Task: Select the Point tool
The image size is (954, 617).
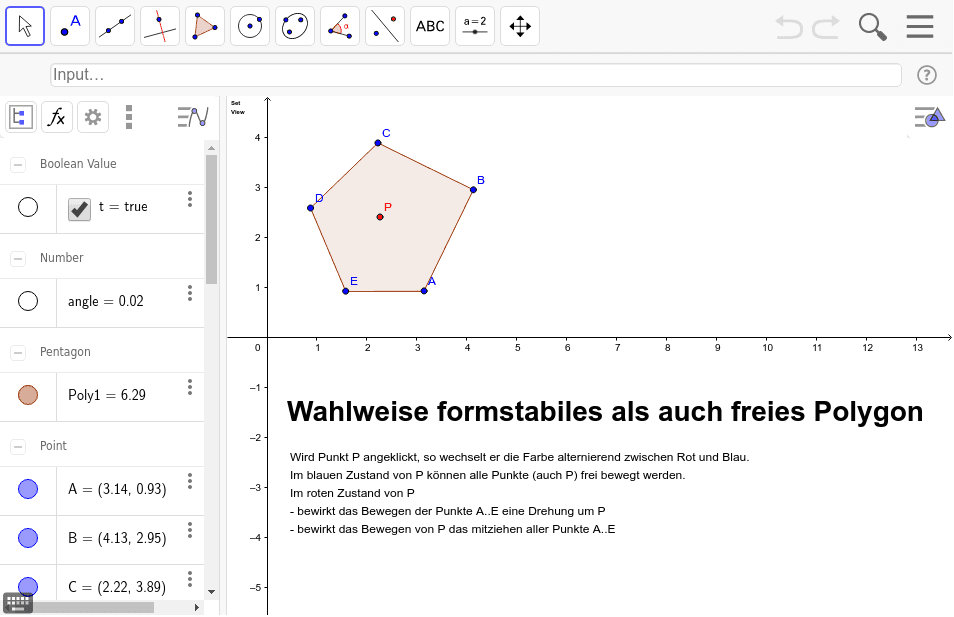Action: click(70, 26)
